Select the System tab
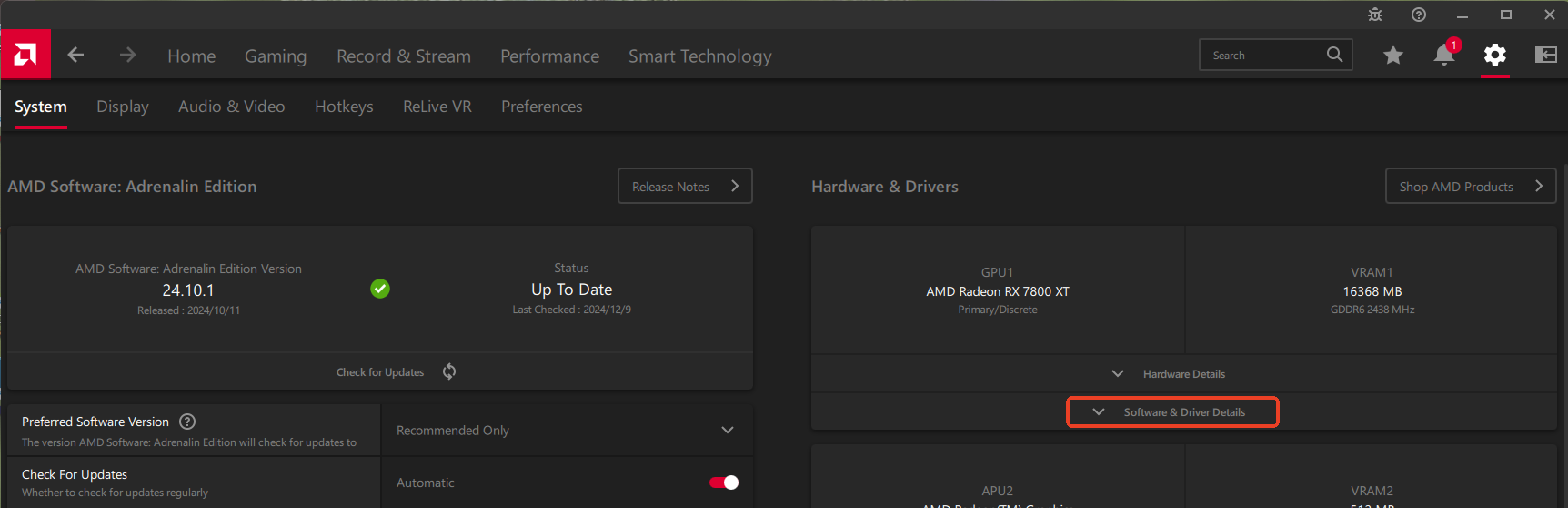Viewport: 1568px width, 508px height. click(41, 107)
